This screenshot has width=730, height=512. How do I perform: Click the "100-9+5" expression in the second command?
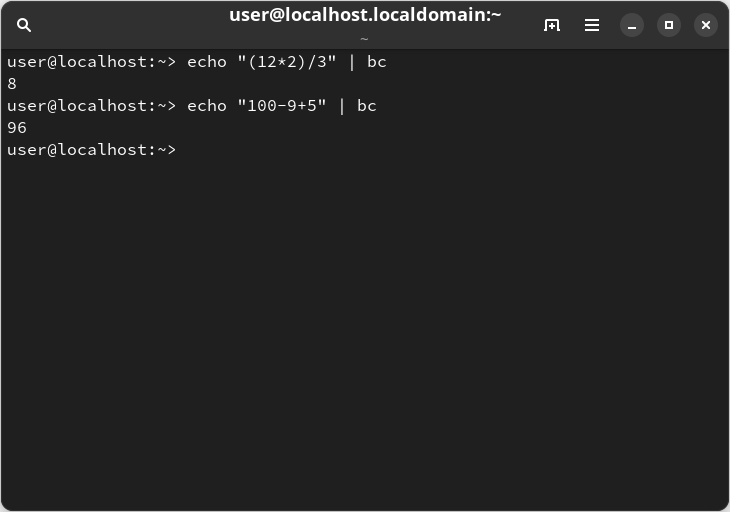pyautogui.click(x=282, y=106)
